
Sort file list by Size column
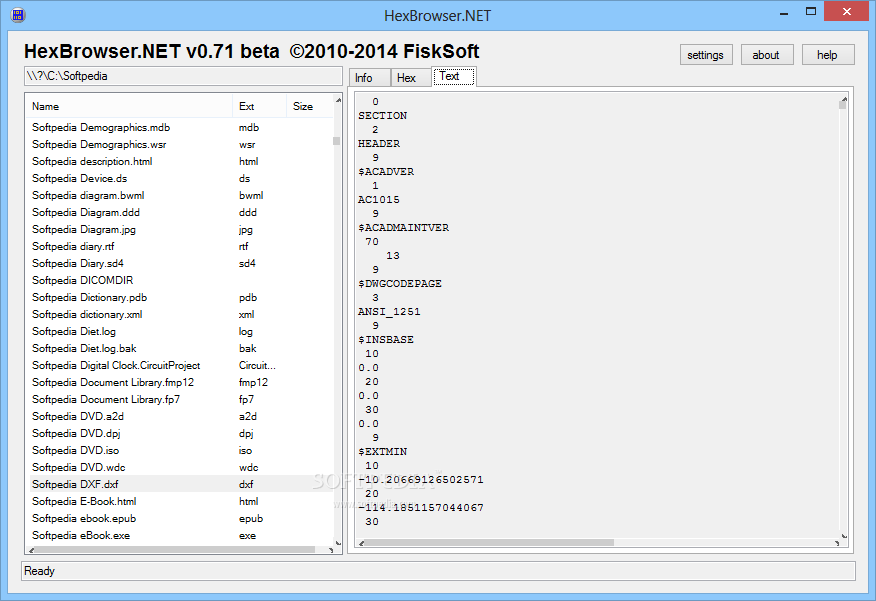click(x=309, y=106)
